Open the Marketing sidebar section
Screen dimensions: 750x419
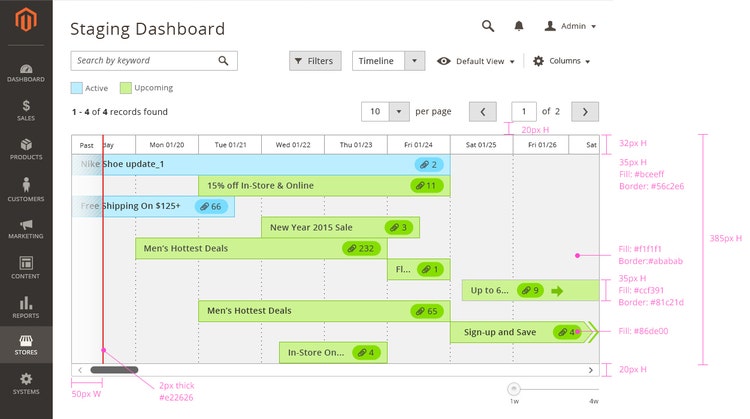point(26,229)
